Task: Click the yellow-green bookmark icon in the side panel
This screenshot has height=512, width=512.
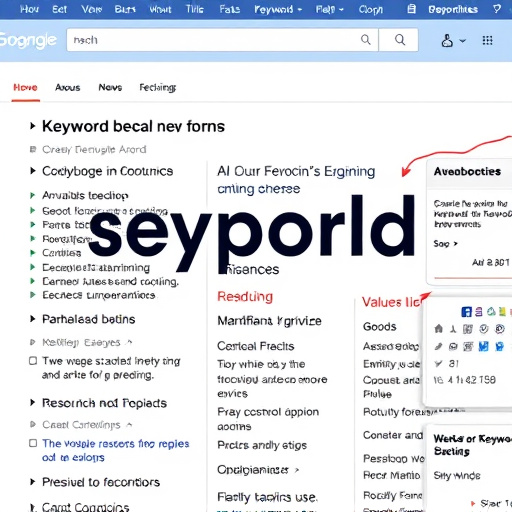Action: coord(503,312)
